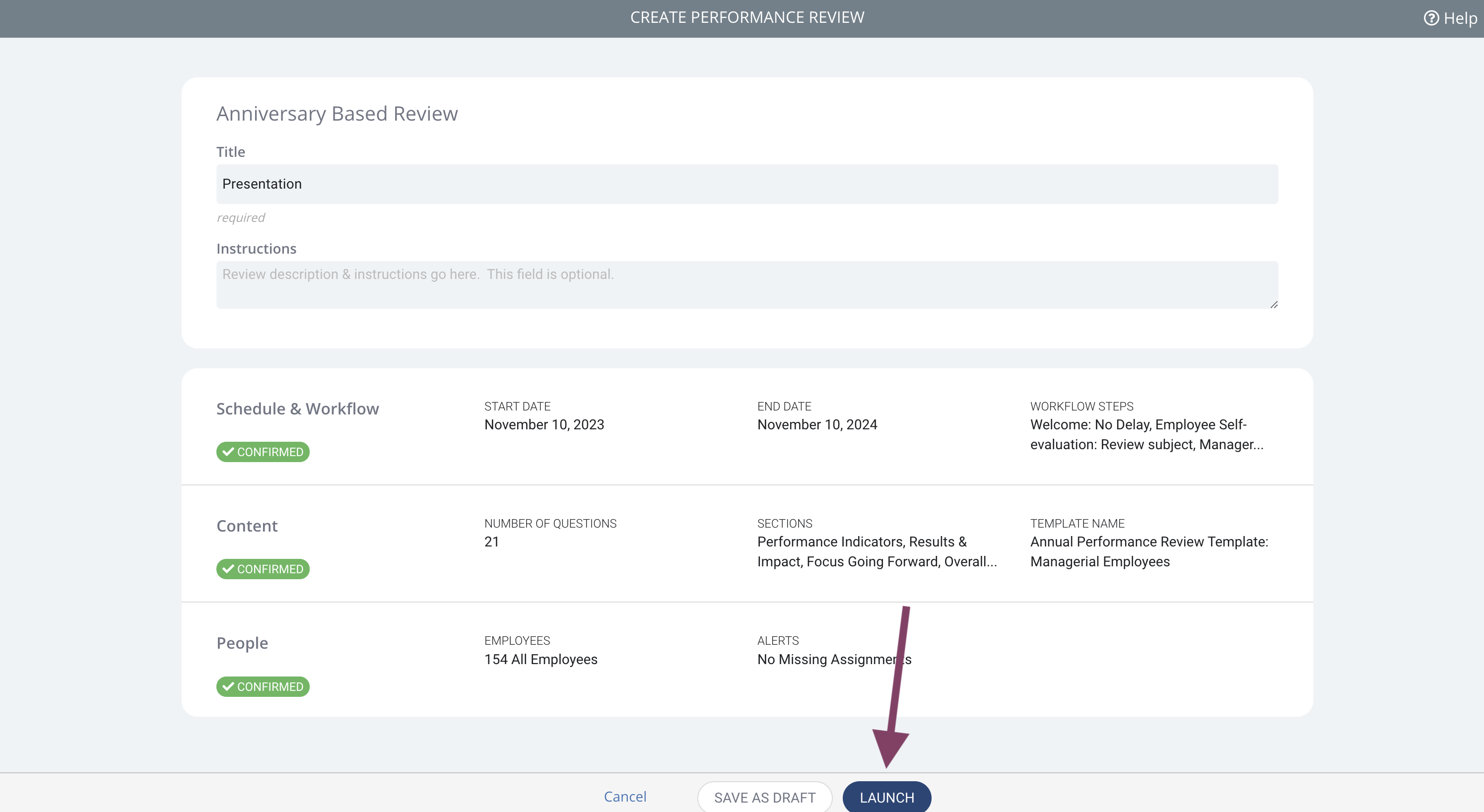The width and height of the screenshot is (1484, 812).
Task: Click the Title field containing Presentation
Action: tap(747, 184)
